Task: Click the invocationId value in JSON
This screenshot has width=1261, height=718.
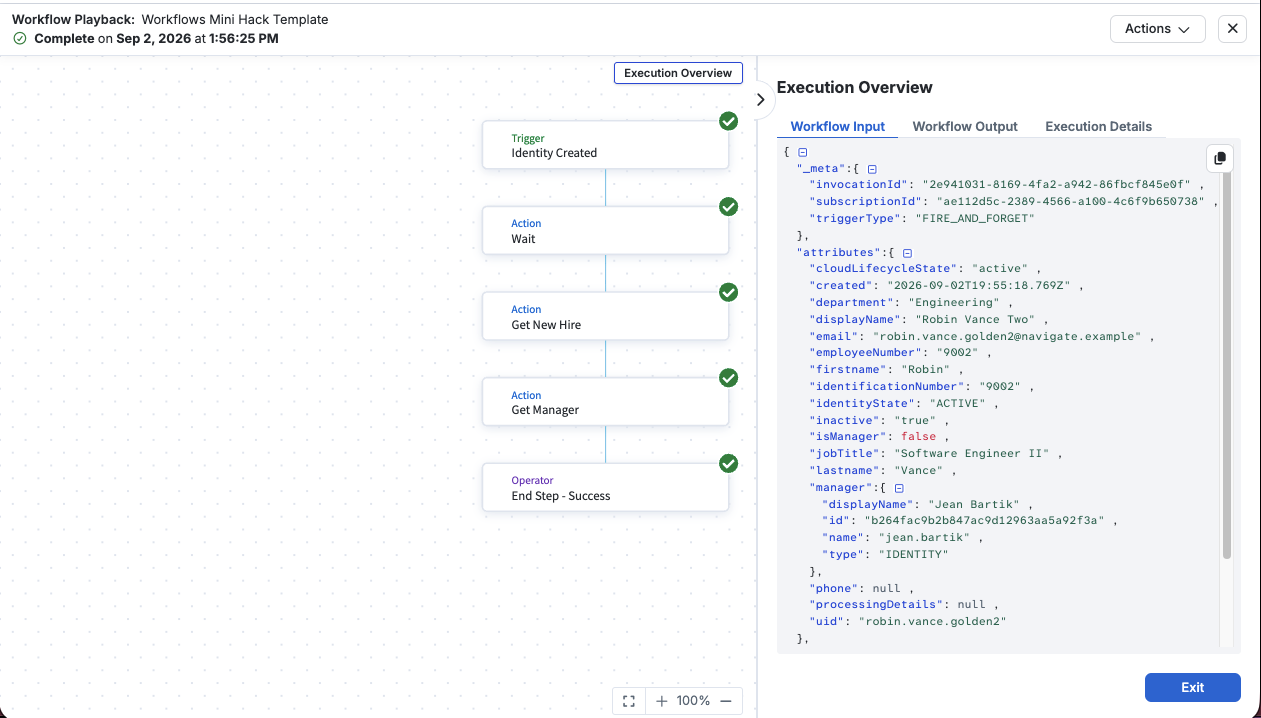Action: pyautogui.click(x=1058, y=185)
